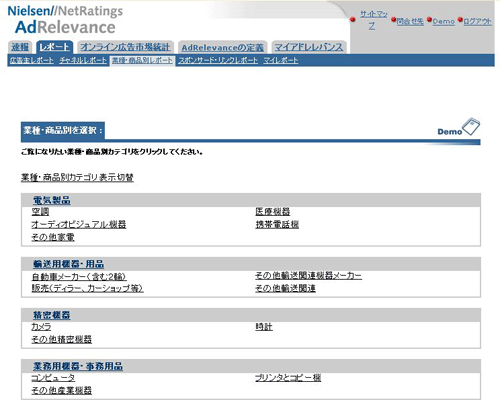
Task: Open the 広告主レポート submenu item
Action: pos(32,60)
